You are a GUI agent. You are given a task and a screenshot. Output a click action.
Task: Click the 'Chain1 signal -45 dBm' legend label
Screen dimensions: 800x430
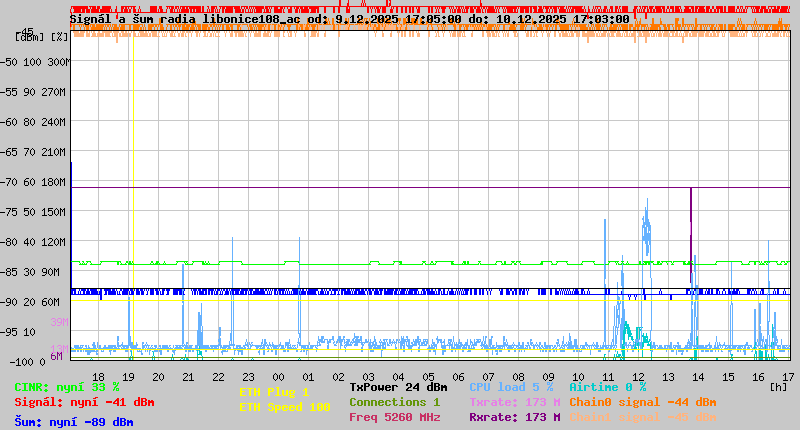(643, 417)
